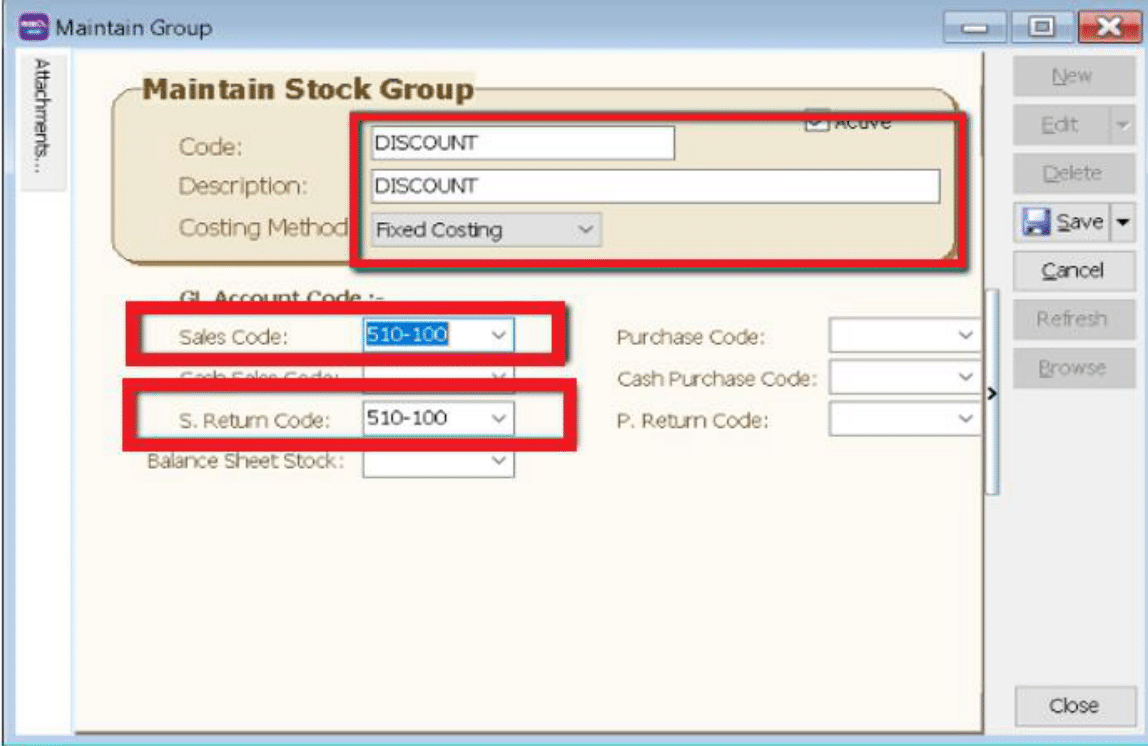Viewport: 1148px width, 746px height.
Task: Click the Close button at bottom right
Action: pos(1074,706)
